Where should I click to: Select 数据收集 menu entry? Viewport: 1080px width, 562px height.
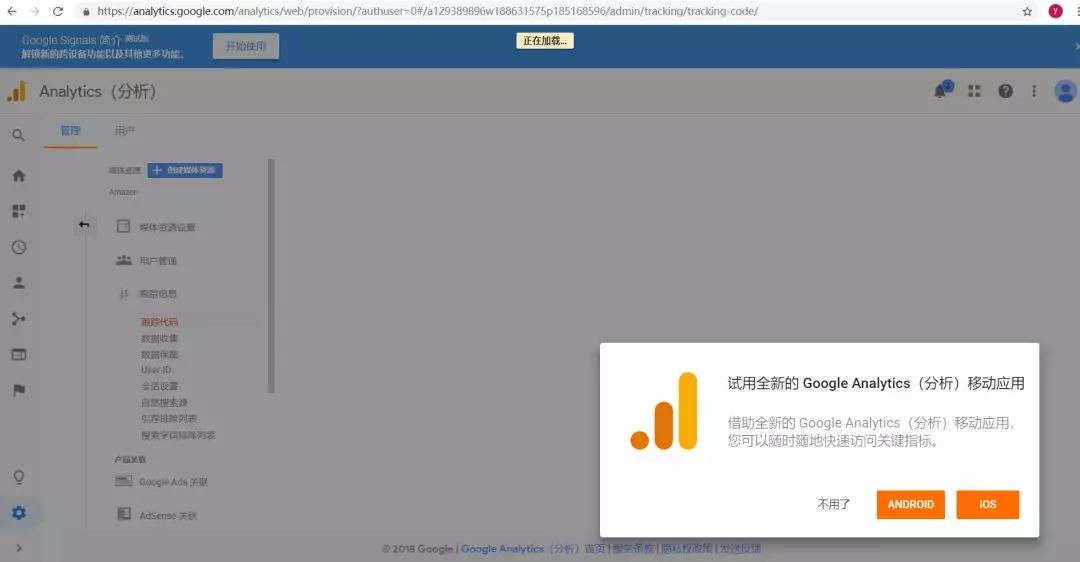(159, 338)
